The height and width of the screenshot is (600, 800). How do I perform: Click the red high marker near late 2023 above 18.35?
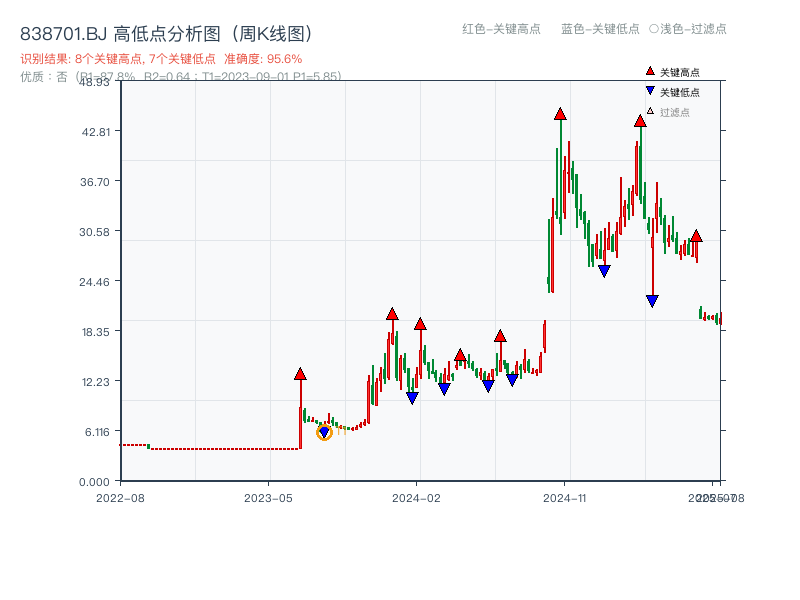392,314
